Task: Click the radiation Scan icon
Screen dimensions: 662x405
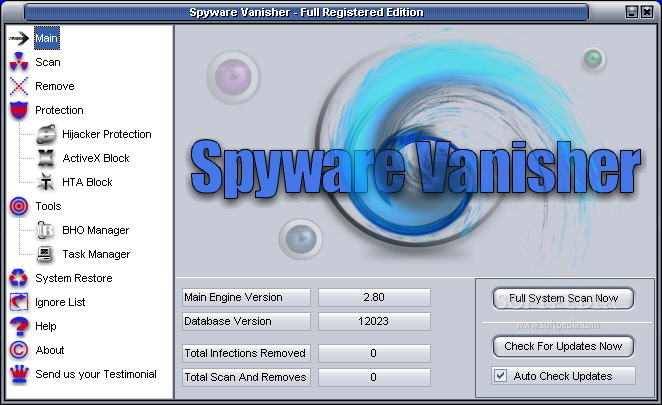Action: [19, 62]
